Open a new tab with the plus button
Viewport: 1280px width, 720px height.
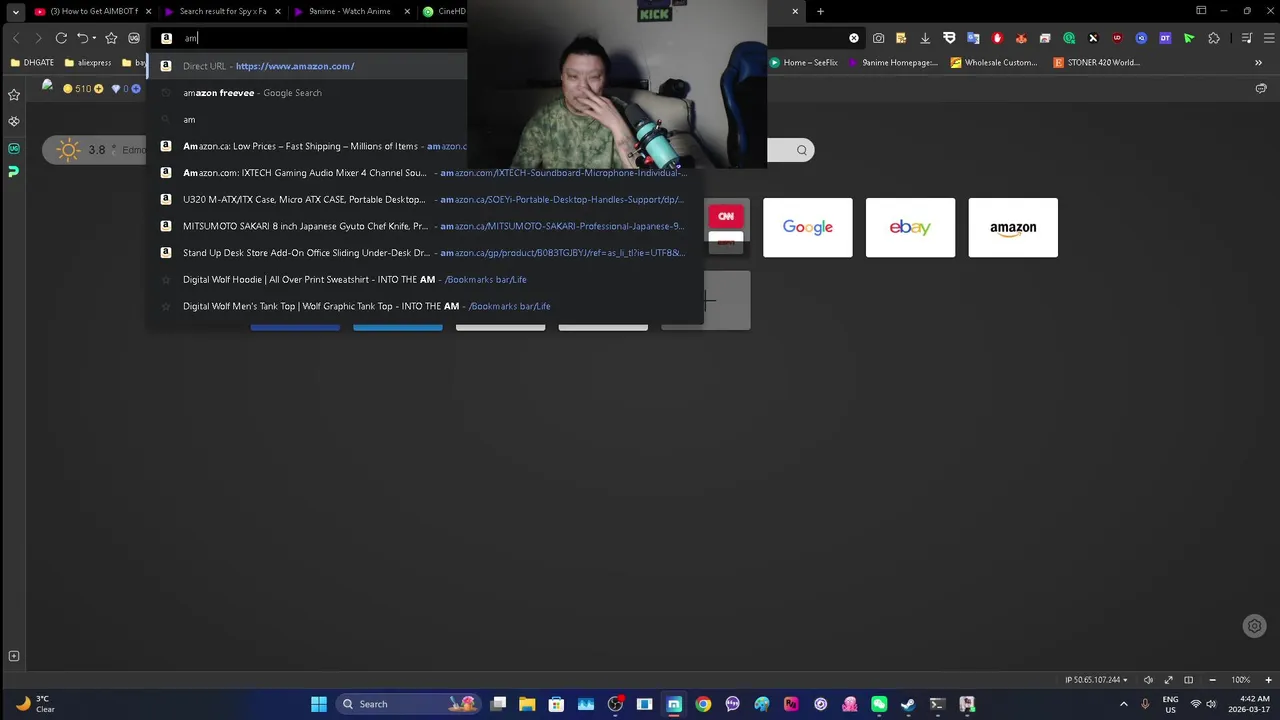coord(820,12)
